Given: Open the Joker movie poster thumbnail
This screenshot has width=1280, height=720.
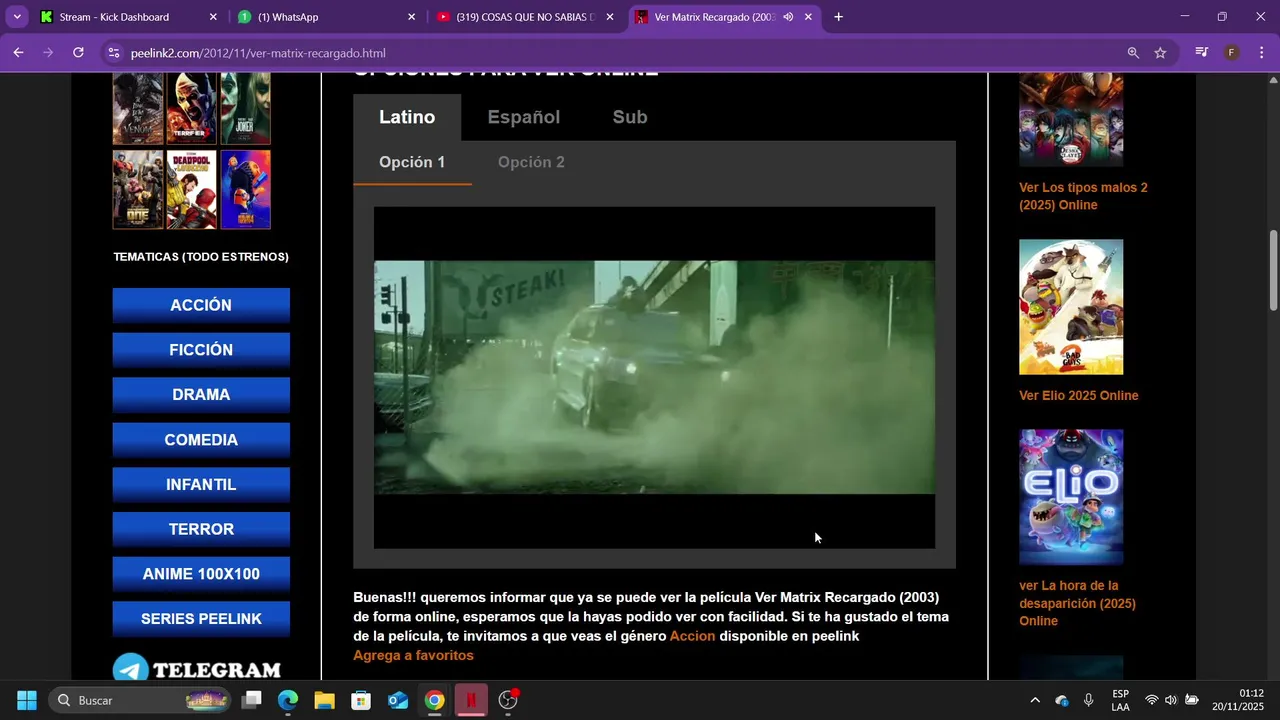Looking at the screenshot, I should click(245, 108).
